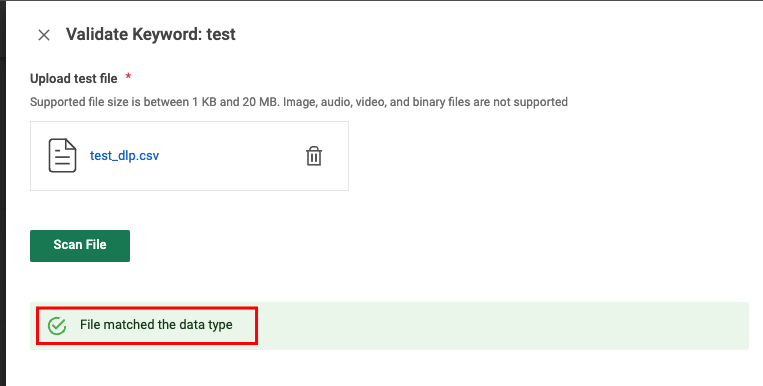The image size is (763, 386).
Task: Click the "Validate Keyword: test" heading
Action: [151, 35]
